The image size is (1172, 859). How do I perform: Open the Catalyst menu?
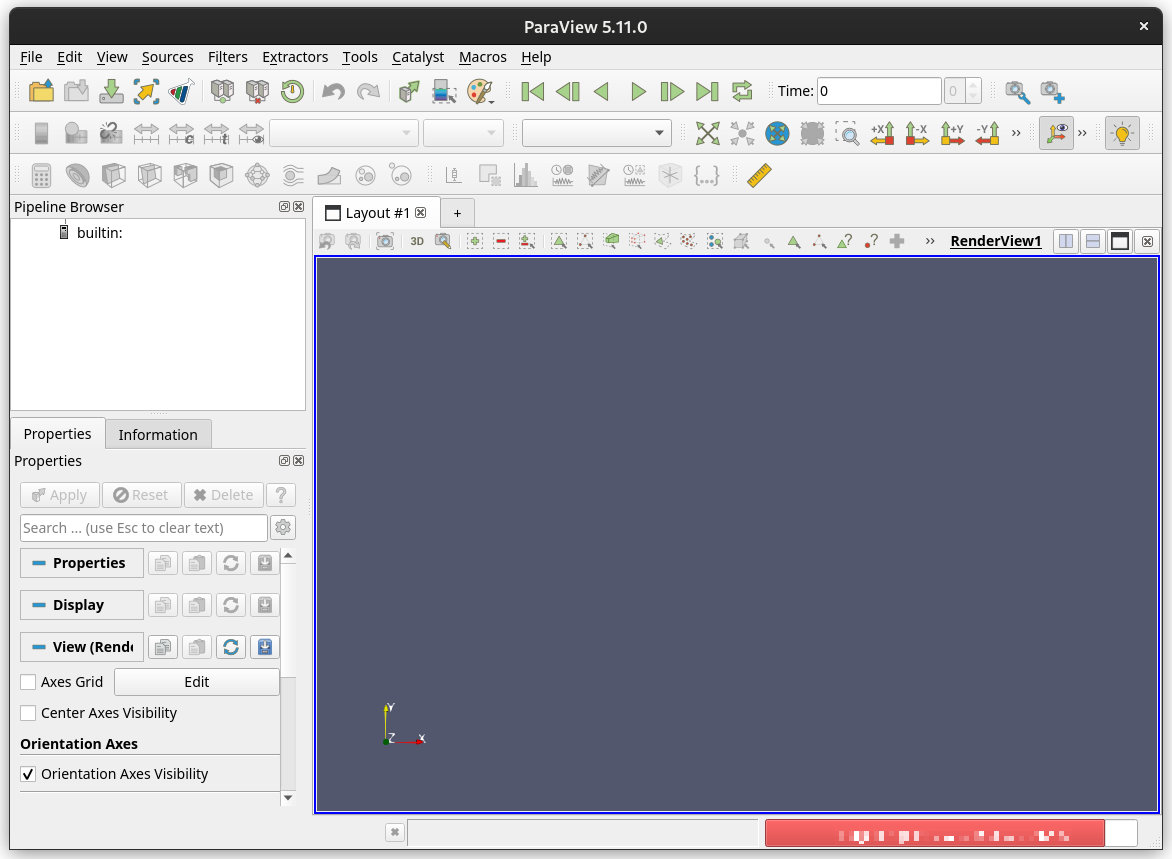click(x=418, y=57)
